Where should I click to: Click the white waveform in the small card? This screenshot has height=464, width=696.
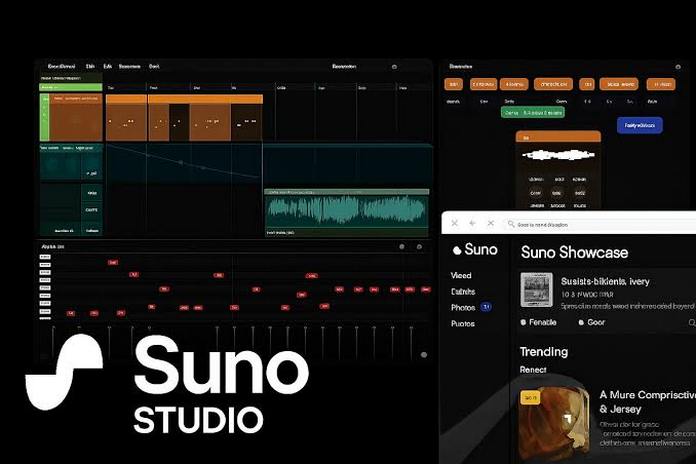coord(558,155)
